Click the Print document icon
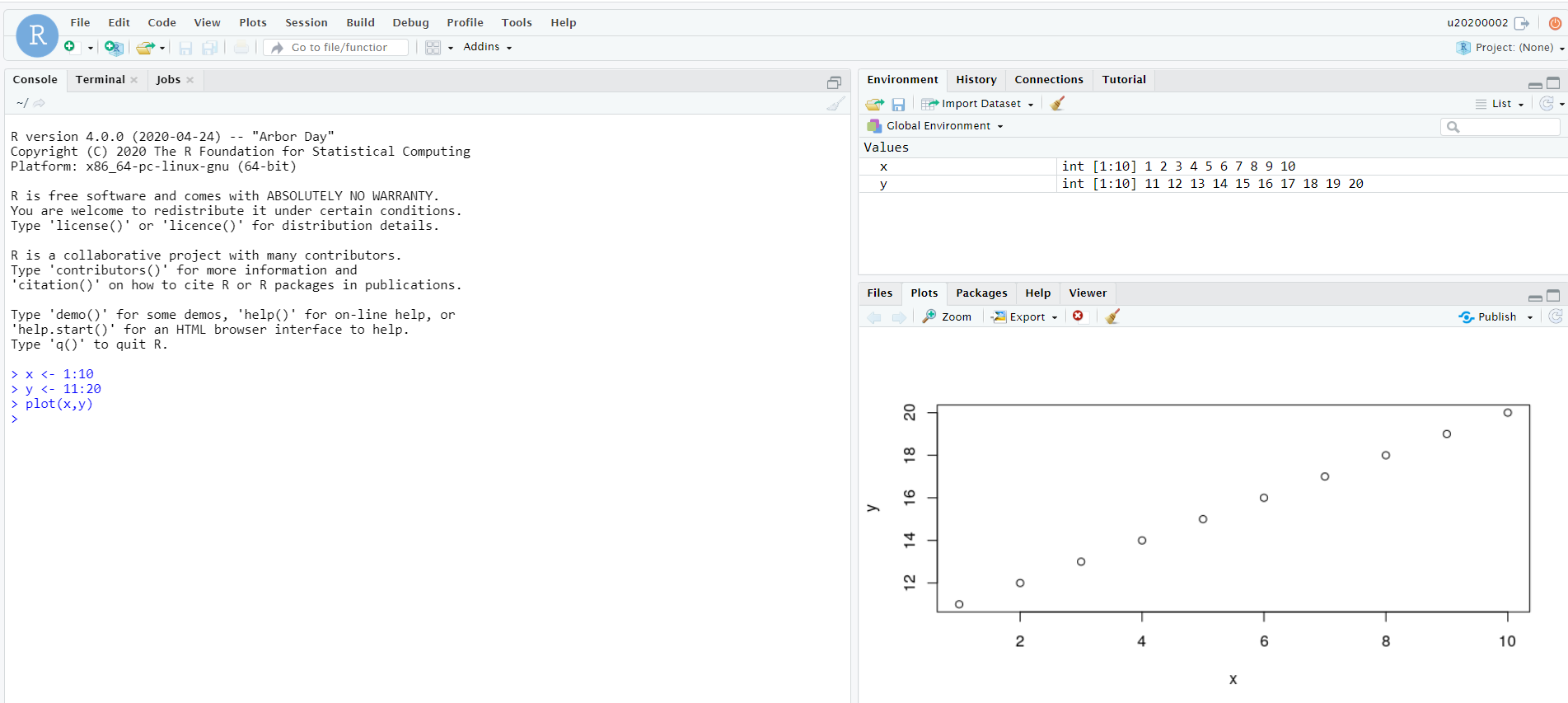The width and height of the screenshot is (1568, 703). (241, 48)
